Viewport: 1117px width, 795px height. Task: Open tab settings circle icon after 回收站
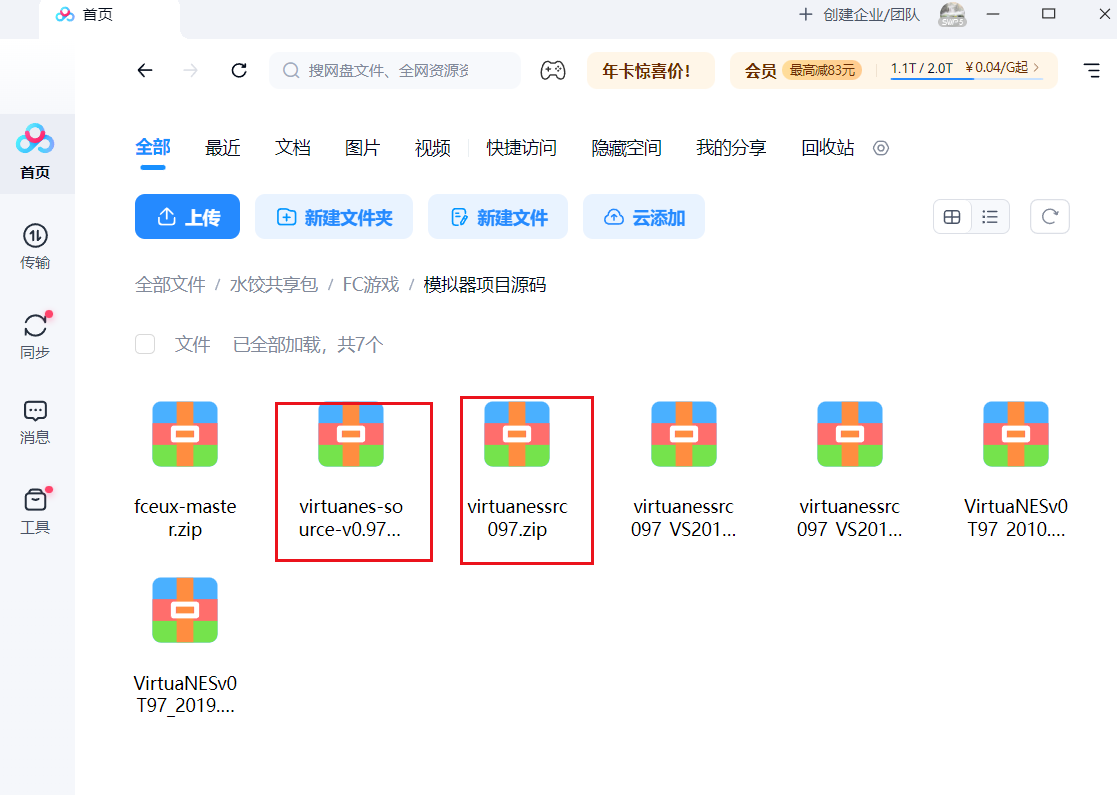tap(881, 148)
